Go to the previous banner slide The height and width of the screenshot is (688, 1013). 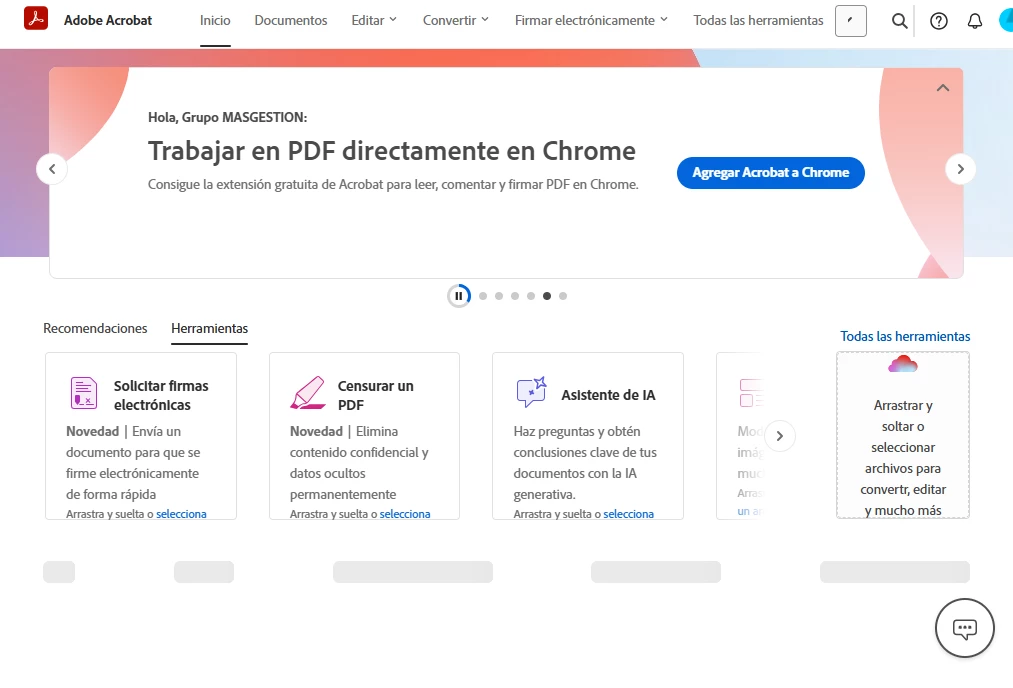pyautogui.click(x=52, y=169)
